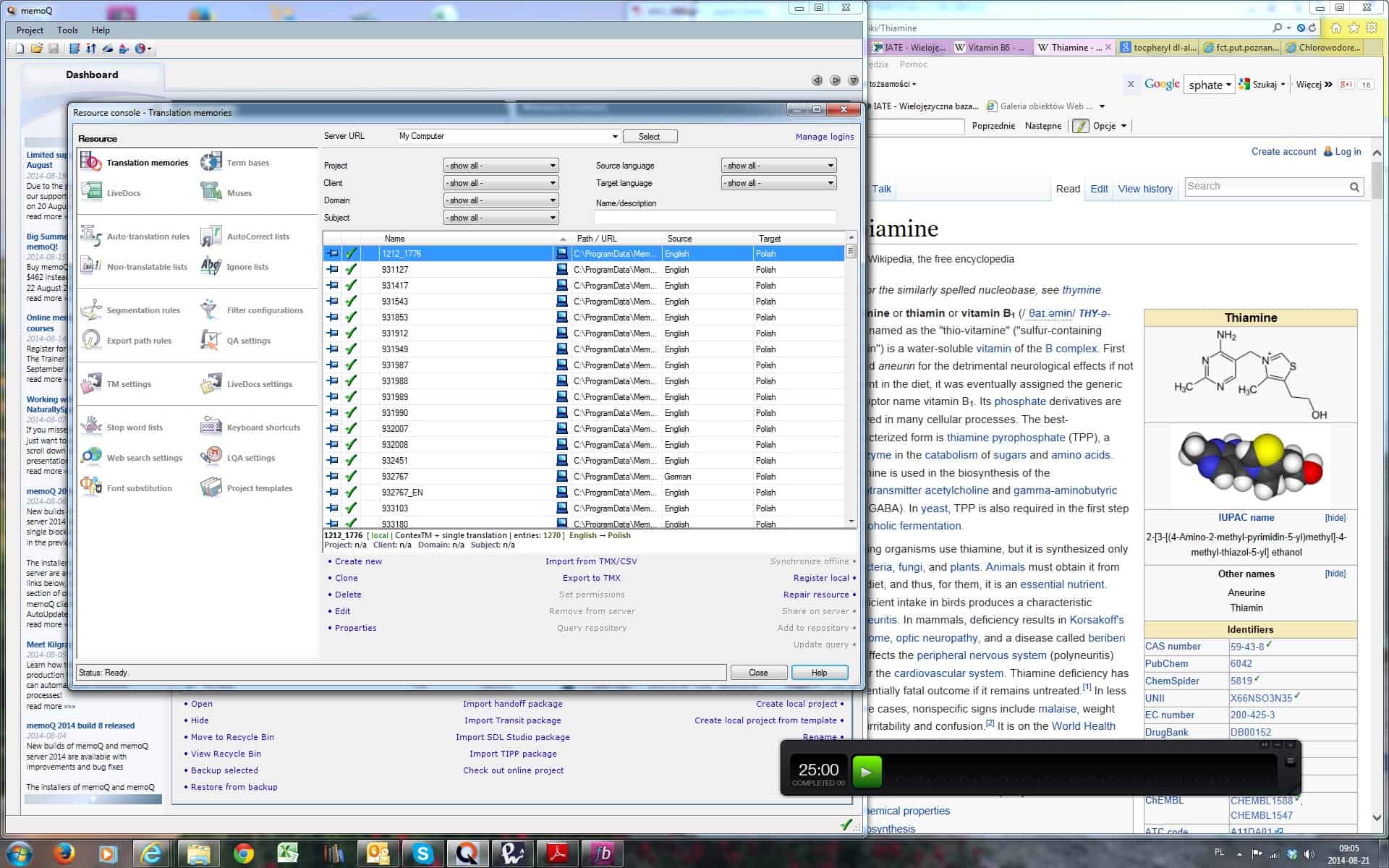1389x868 pixels.
Task: Open Export path rules
Action: tap(126, 341)
